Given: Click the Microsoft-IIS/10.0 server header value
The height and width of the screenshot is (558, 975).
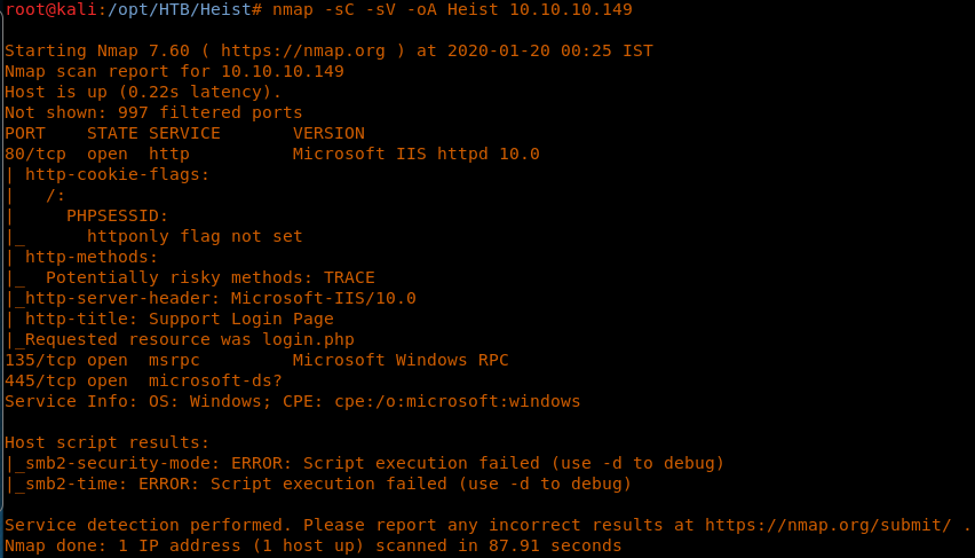Looking at the screenshot, I should (323, 298).
